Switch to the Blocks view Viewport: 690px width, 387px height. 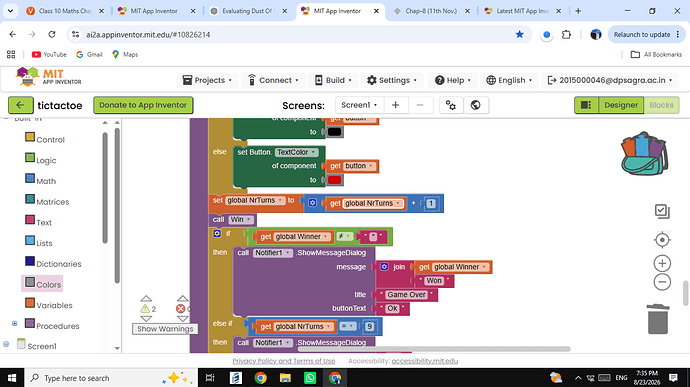(661, 105)
